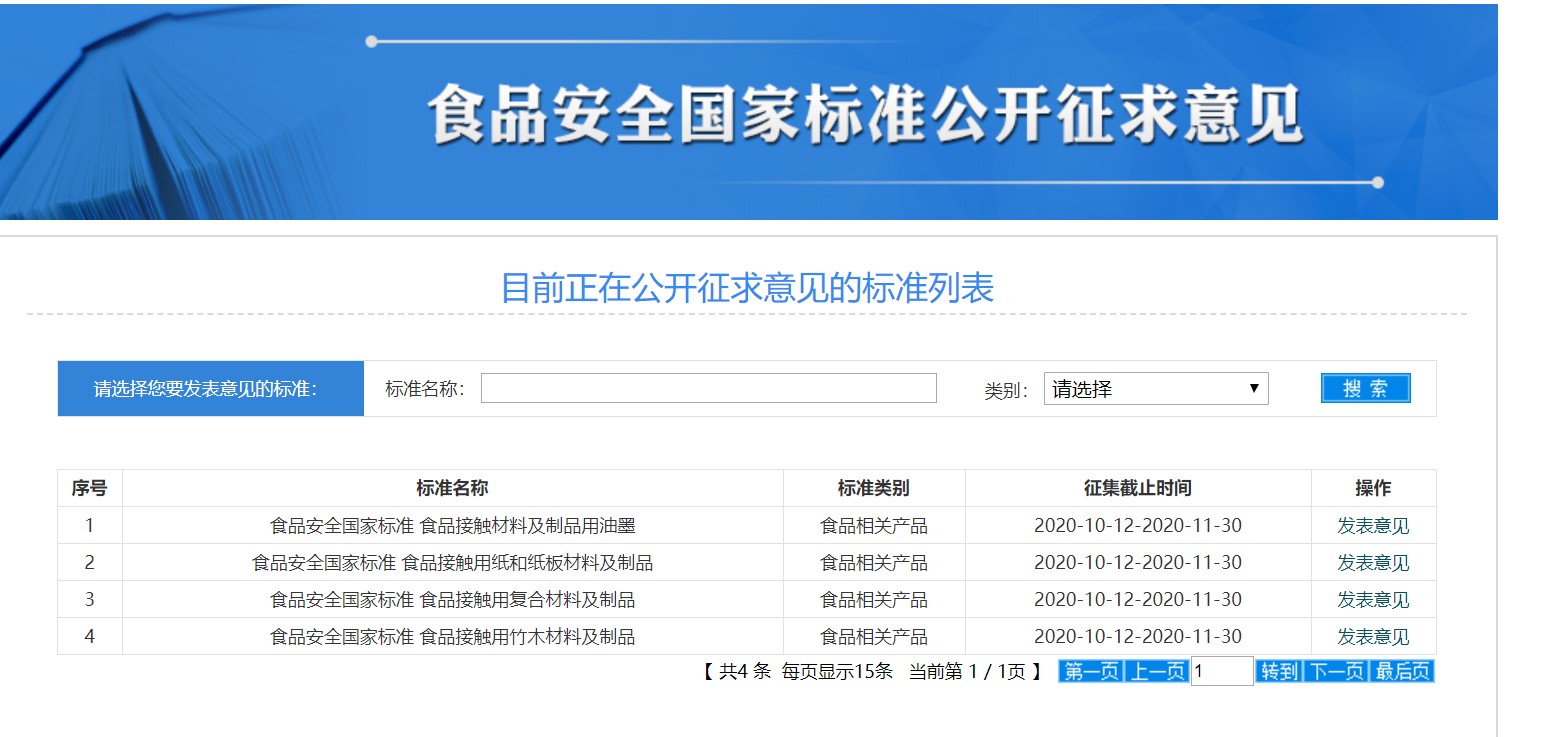This screenshot has height=737, width=1555.
Task: Click the 下一页 pagination button
Action: pyautogui.click(x=1335, y=672)
